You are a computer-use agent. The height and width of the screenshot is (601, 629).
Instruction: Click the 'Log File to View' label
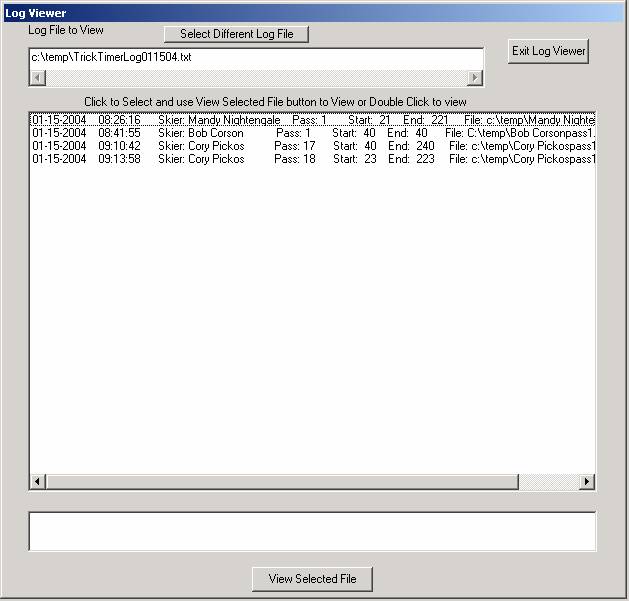(66, 30)
